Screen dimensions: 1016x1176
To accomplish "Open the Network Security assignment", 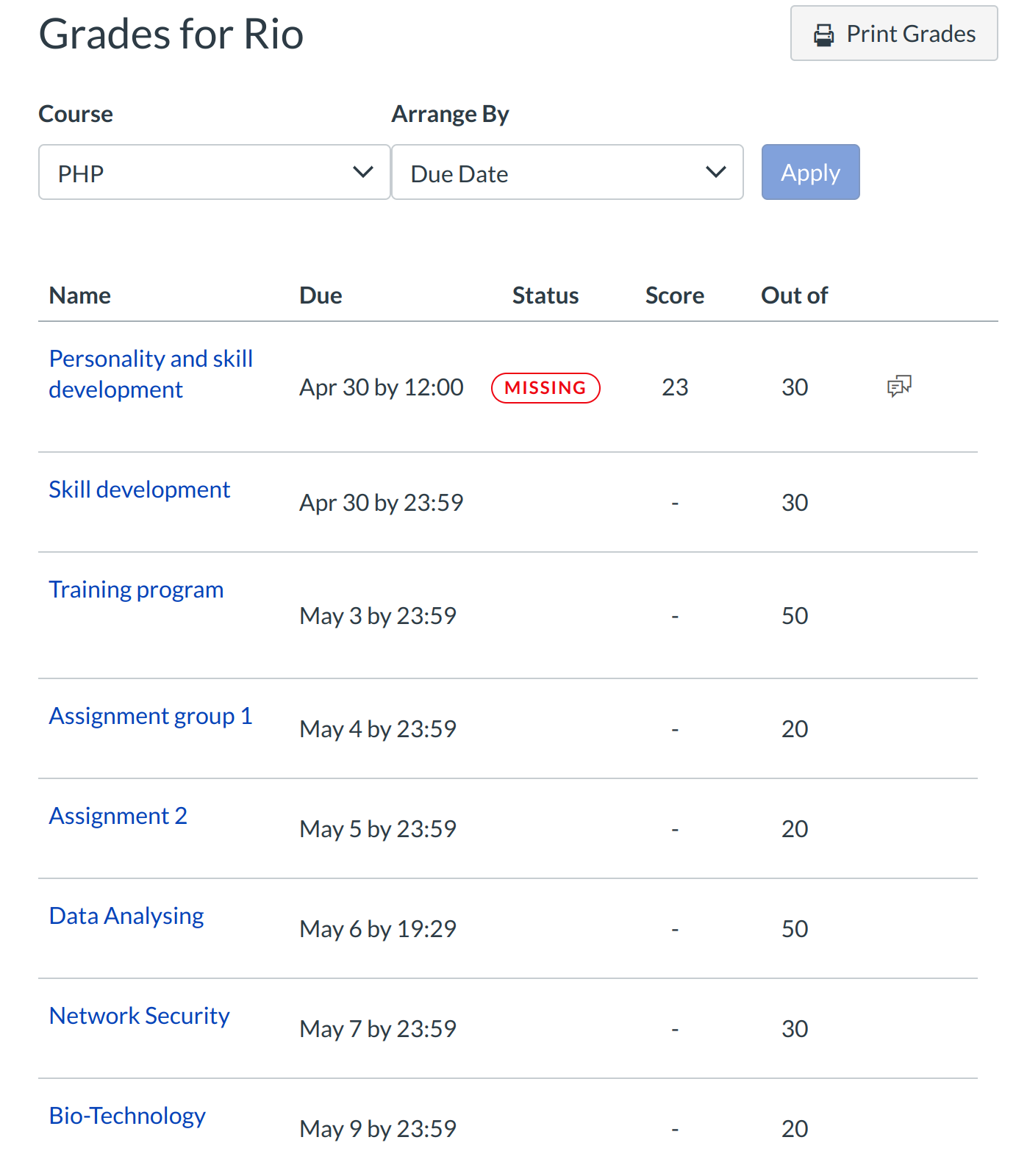I will [x=140, y=1016].
